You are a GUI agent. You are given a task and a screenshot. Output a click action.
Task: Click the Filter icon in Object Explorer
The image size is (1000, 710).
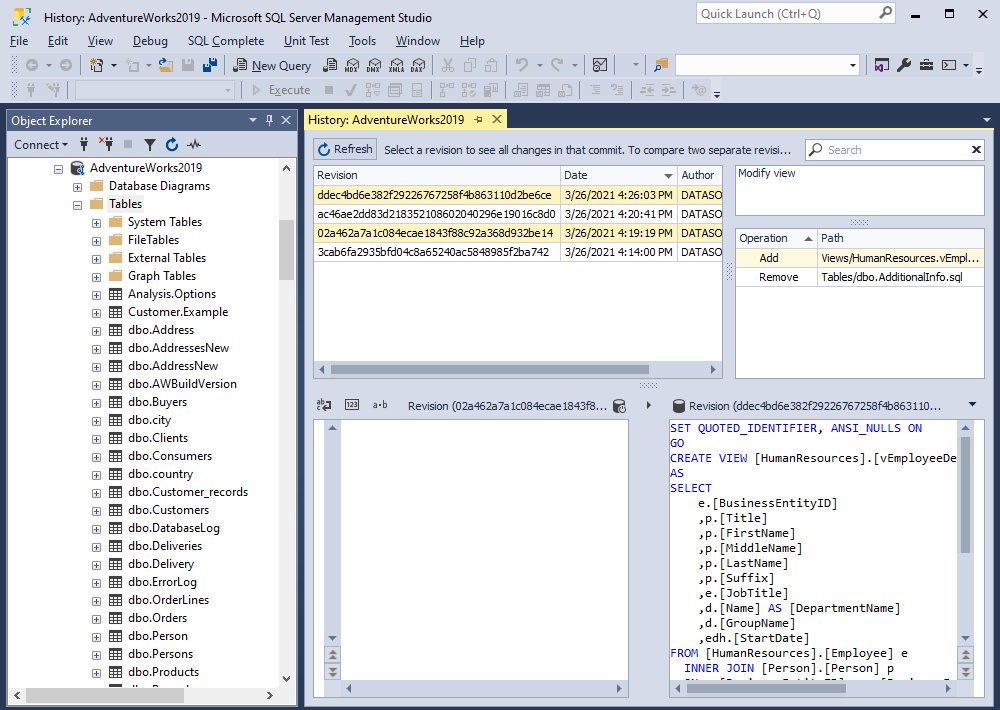150,145
